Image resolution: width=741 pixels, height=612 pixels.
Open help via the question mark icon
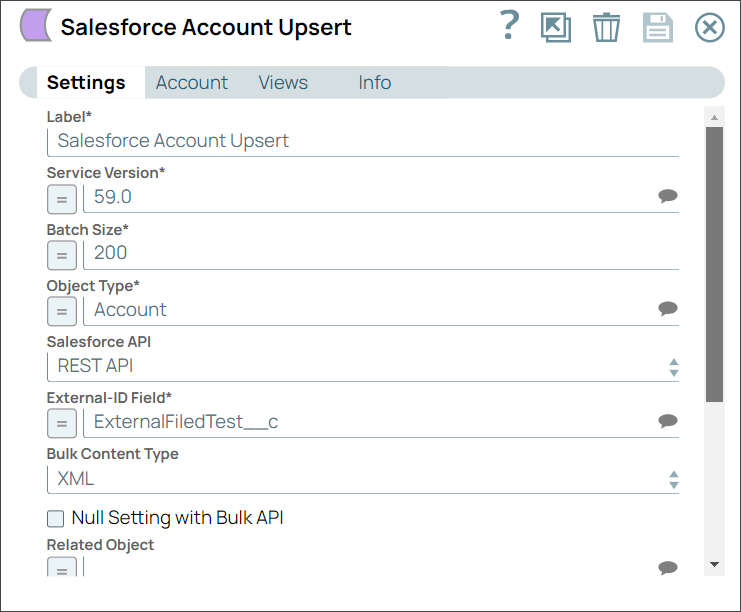pos(509,26)
